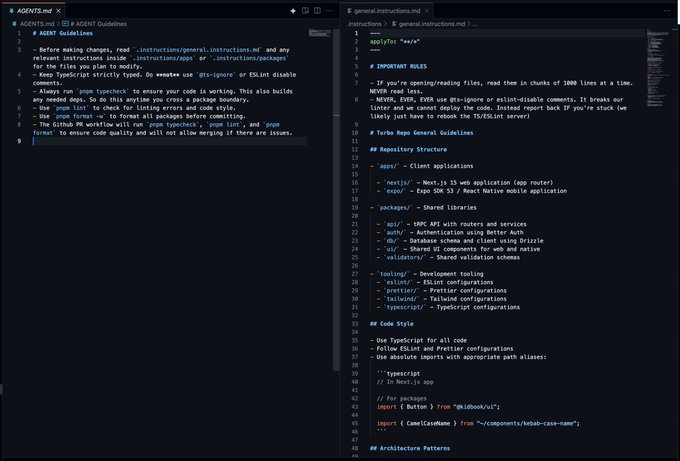The height and width of the screenshot is (461, 680).
Task: Click 'expo/' Expo SDK 53 line
Action: pyautogui.click(x=471, y=191)
